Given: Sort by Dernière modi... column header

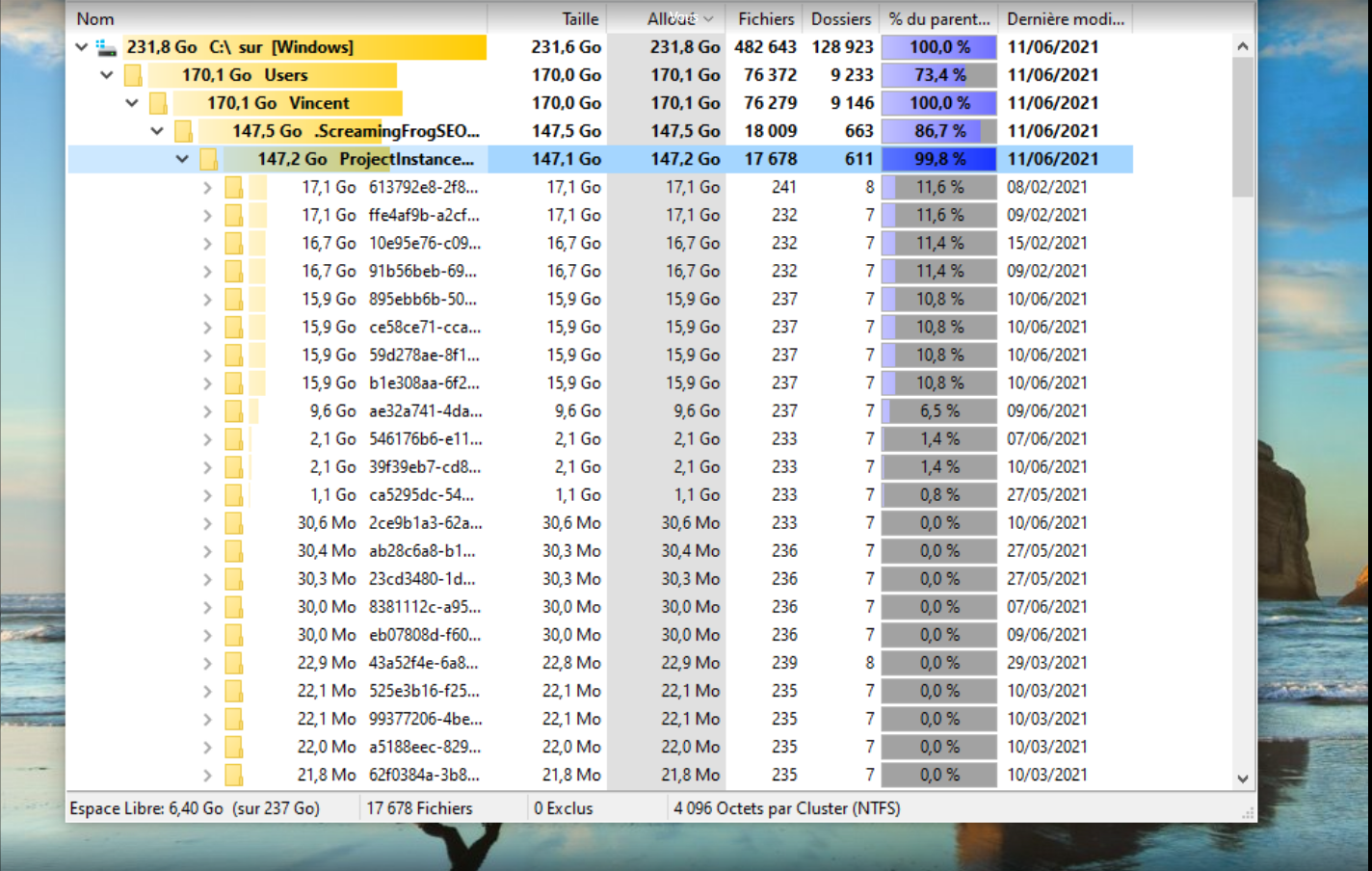Looking at the screenshot, I should (1065, 18).
